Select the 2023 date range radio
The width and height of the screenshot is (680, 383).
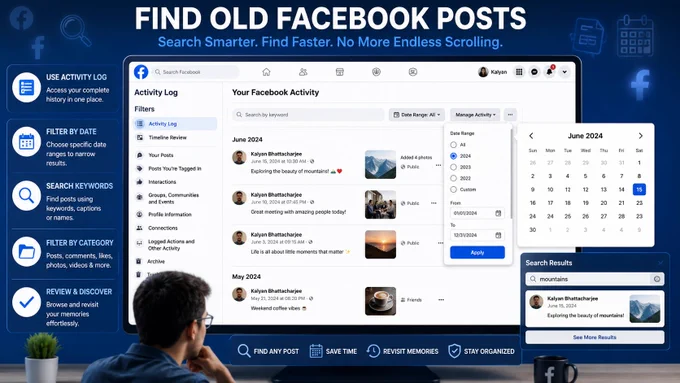tap(454, 167)
